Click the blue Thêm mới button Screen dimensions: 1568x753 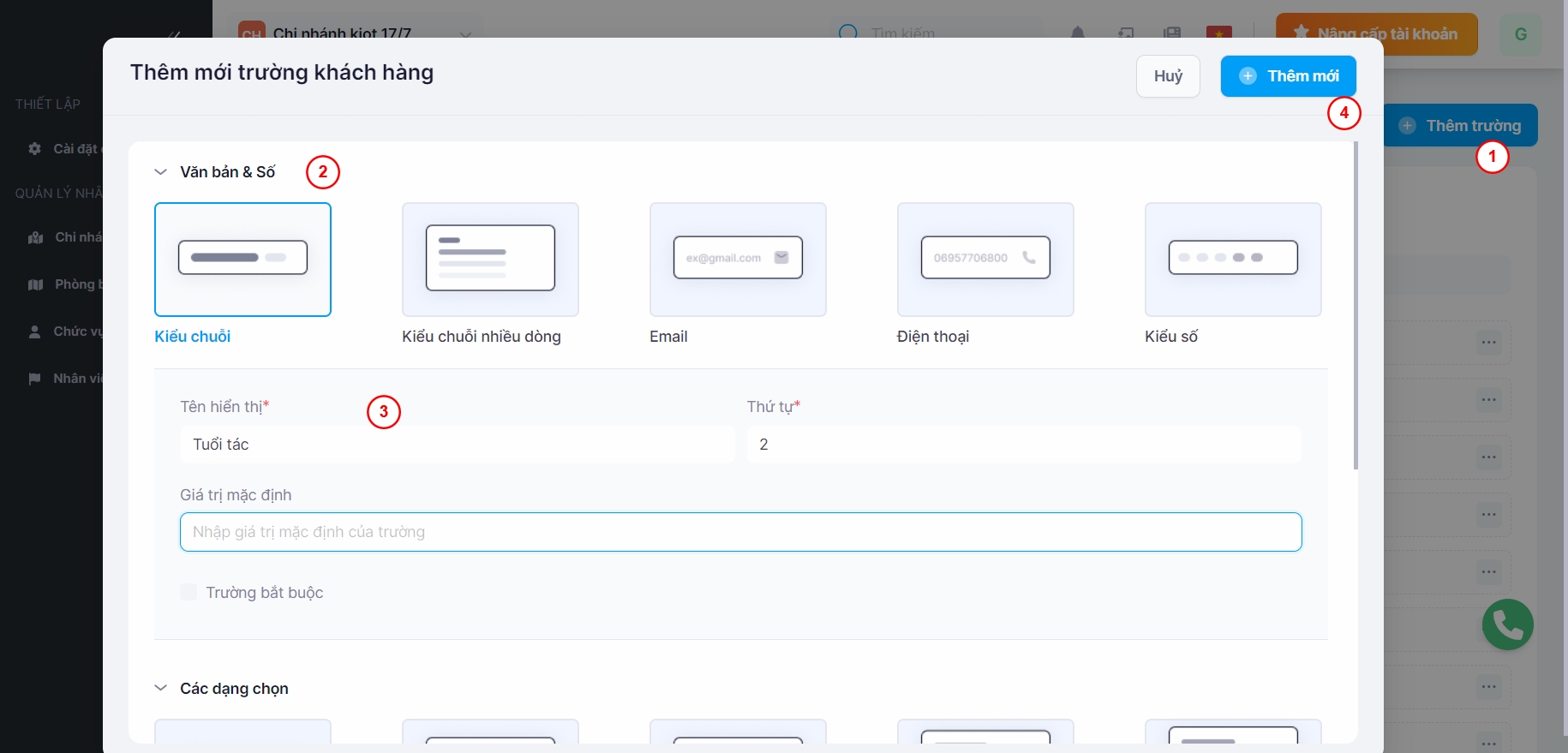coord(1289,76)
